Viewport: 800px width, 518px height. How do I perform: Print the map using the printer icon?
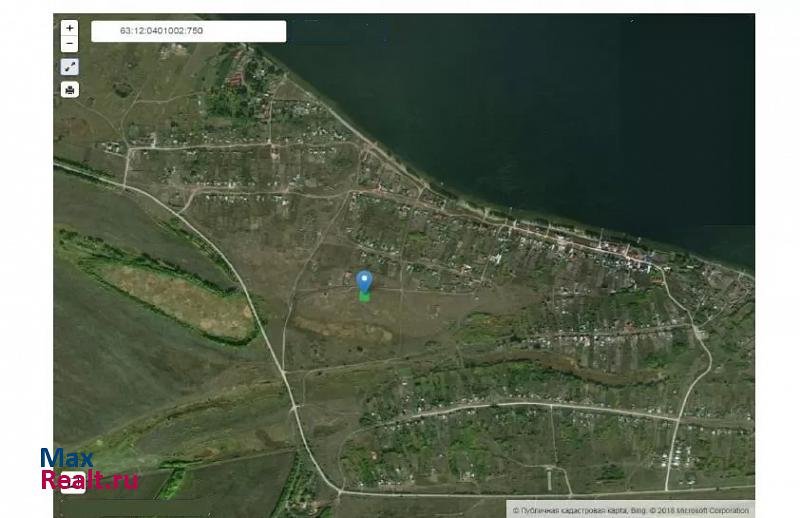click(x=69, y=89)
